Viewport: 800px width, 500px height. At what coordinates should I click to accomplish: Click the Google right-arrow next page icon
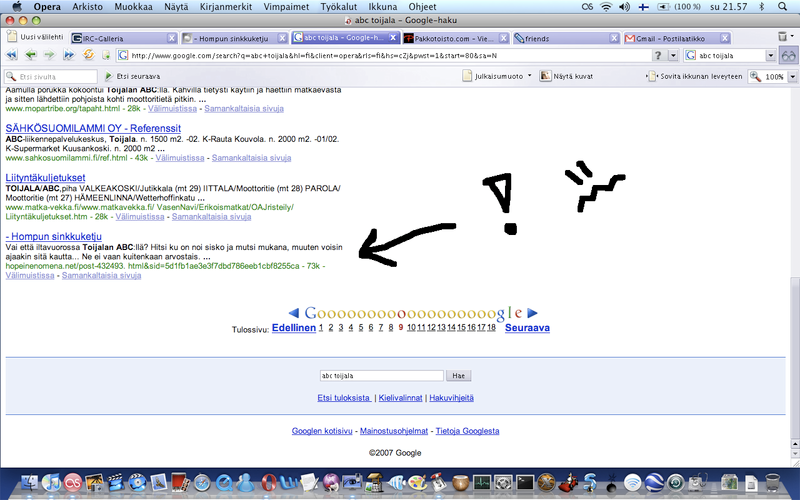point(532,313)
